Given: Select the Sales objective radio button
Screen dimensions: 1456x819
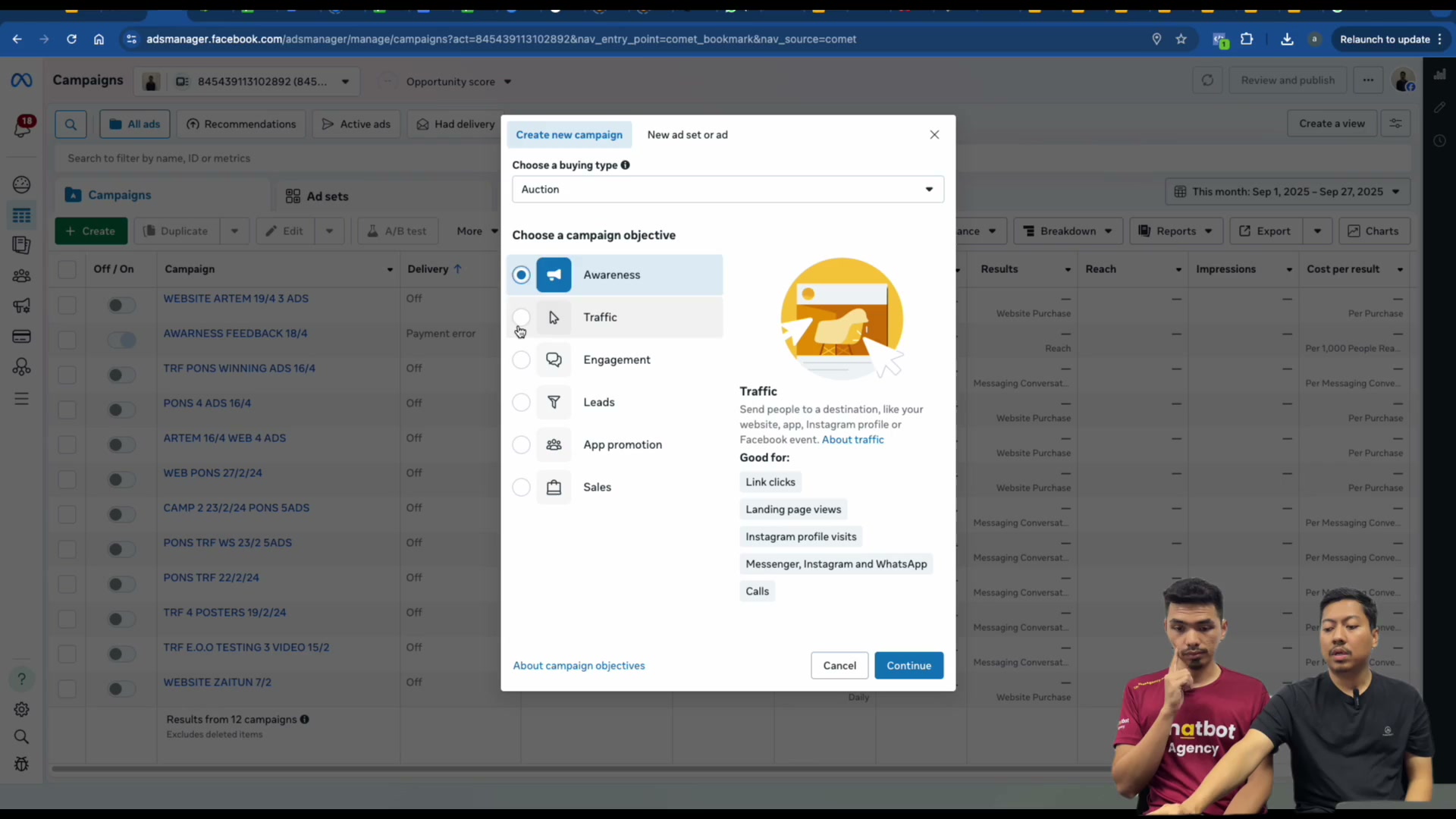Looking at the screenshot, I should (521, 488).
